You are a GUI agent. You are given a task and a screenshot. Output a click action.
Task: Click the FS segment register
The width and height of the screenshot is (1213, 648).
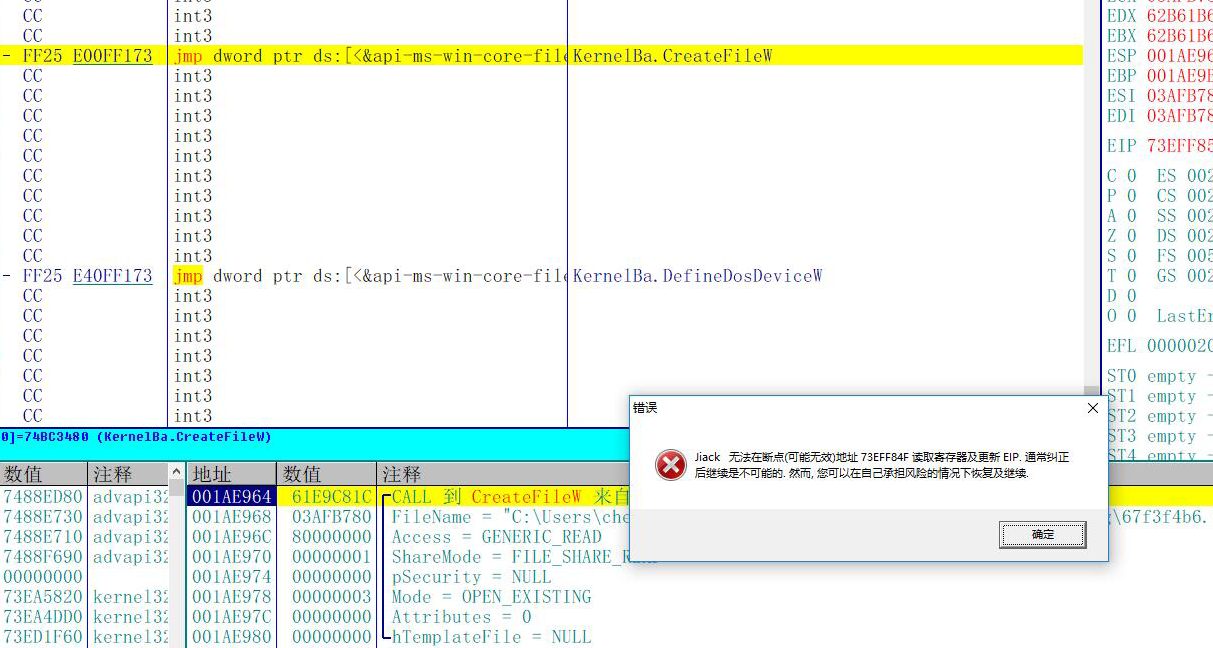1184,256
